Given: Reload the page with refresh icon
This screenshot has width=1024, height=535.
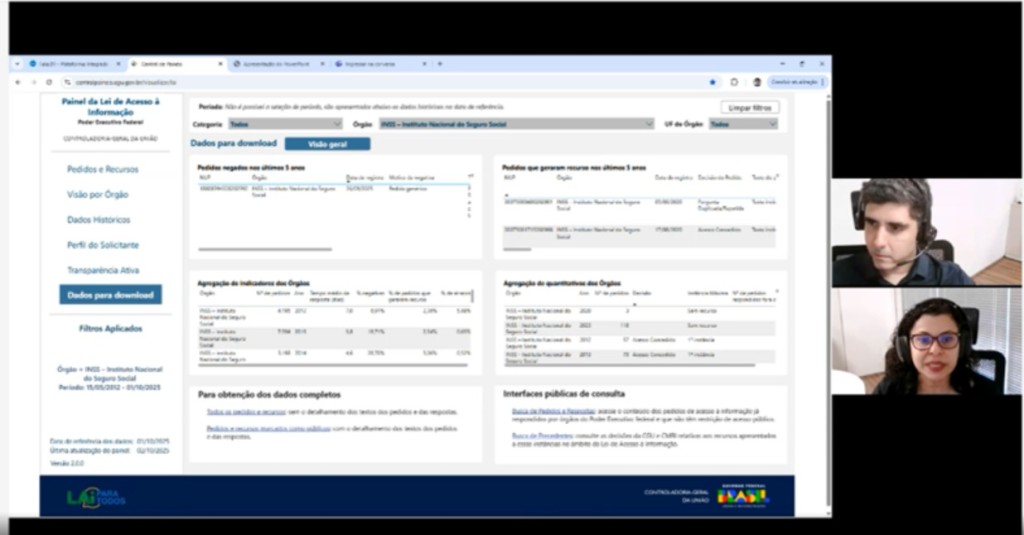Looking at the screenshot, I should 49,82.
